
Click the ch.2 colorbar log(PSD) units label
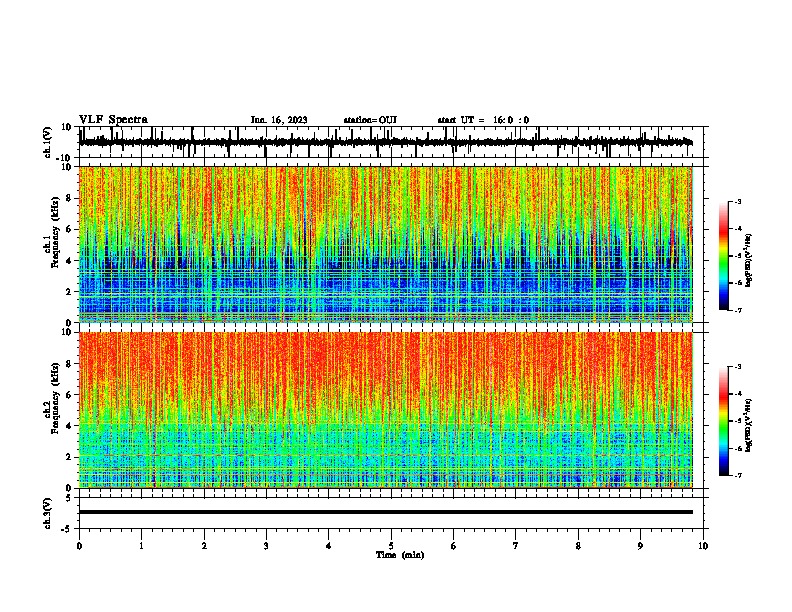pos(749,425)
